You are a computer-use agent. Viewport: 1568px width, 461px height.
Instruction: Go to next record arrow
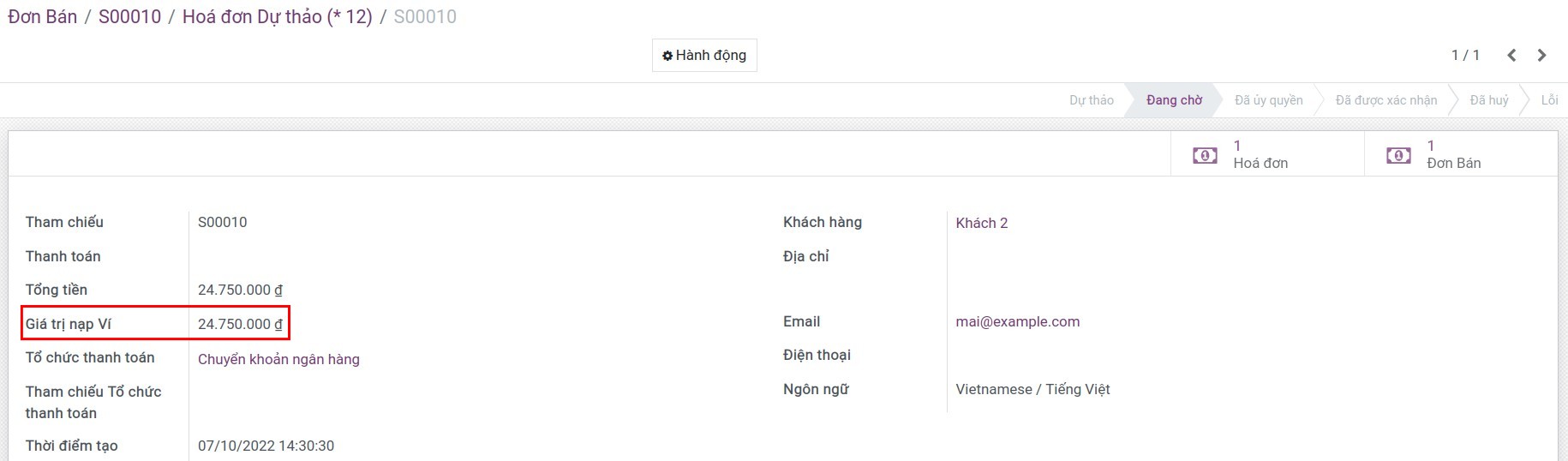click(x=1541, y=56)
